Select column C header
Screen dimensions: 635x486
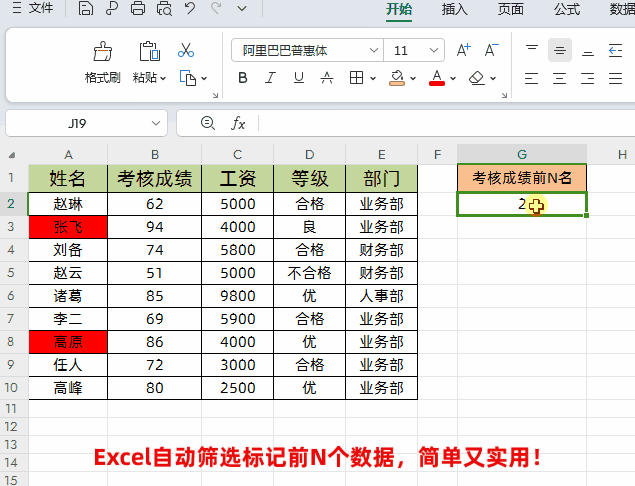[237, 154]
